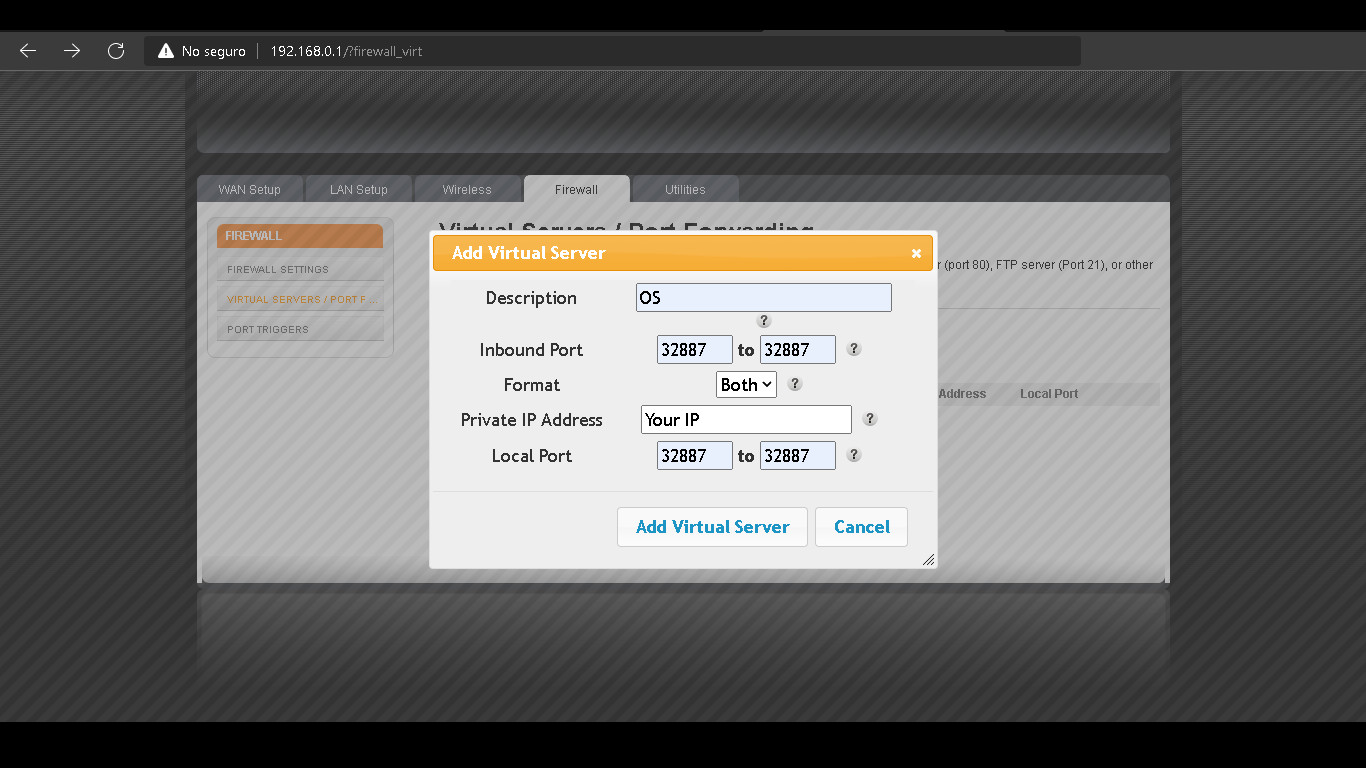Click the Description field help icon

[763, 321]
